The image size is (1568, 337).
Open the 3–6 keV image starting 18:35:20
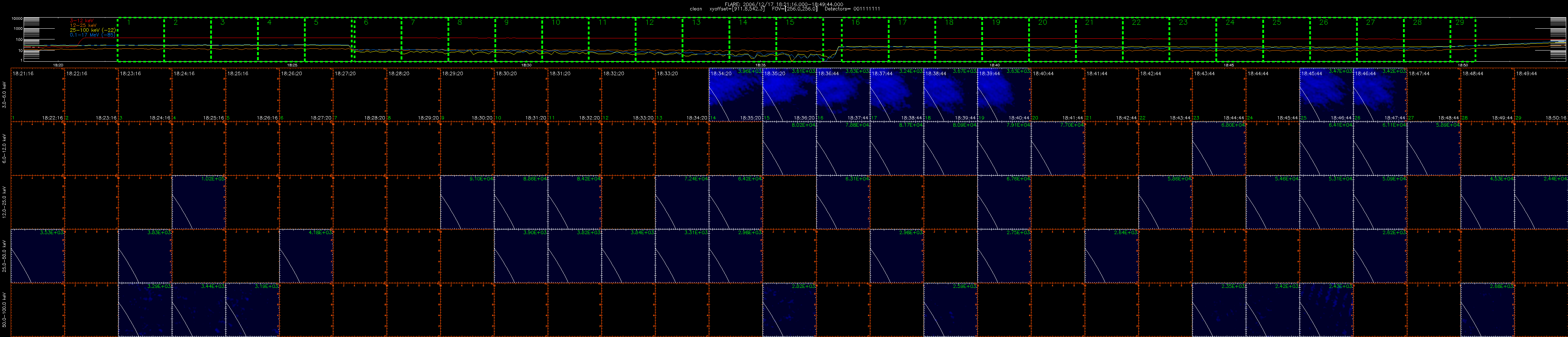[789, 94]
